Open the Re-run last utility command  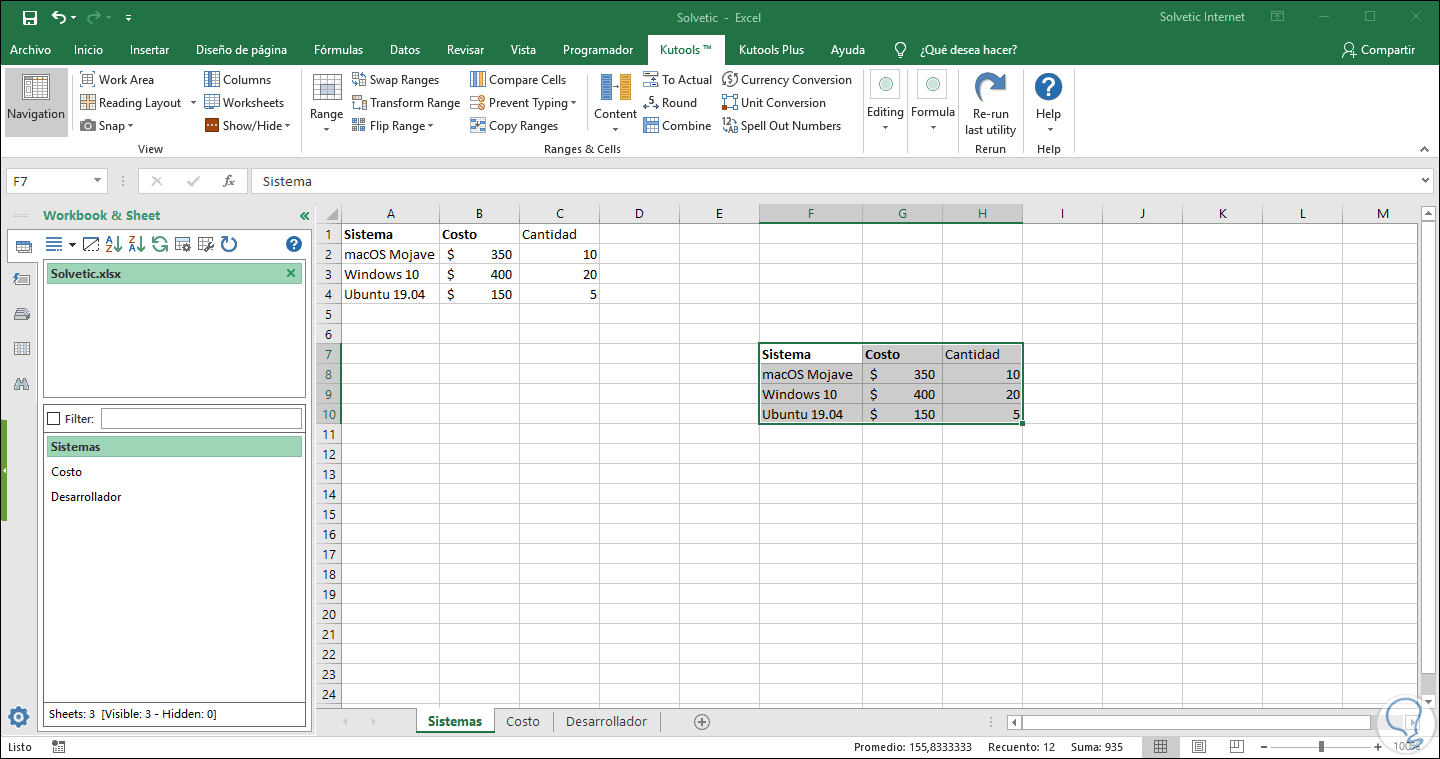pyautogui.click(x=989, y=102)
